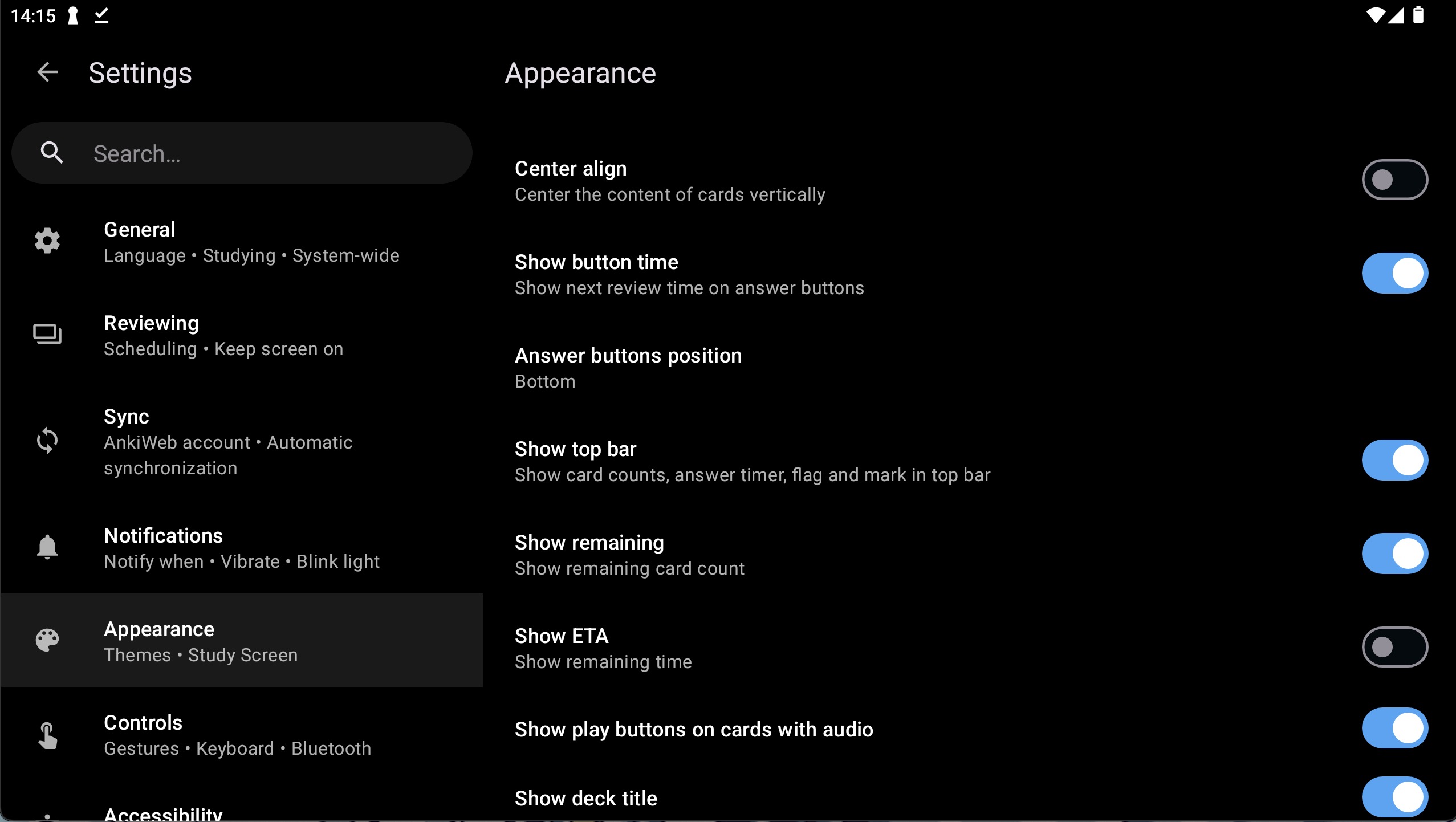The width and height of the screenshot is (1456, 822).
Task: Disable Show button time
Action: [x=1394, y=273]
